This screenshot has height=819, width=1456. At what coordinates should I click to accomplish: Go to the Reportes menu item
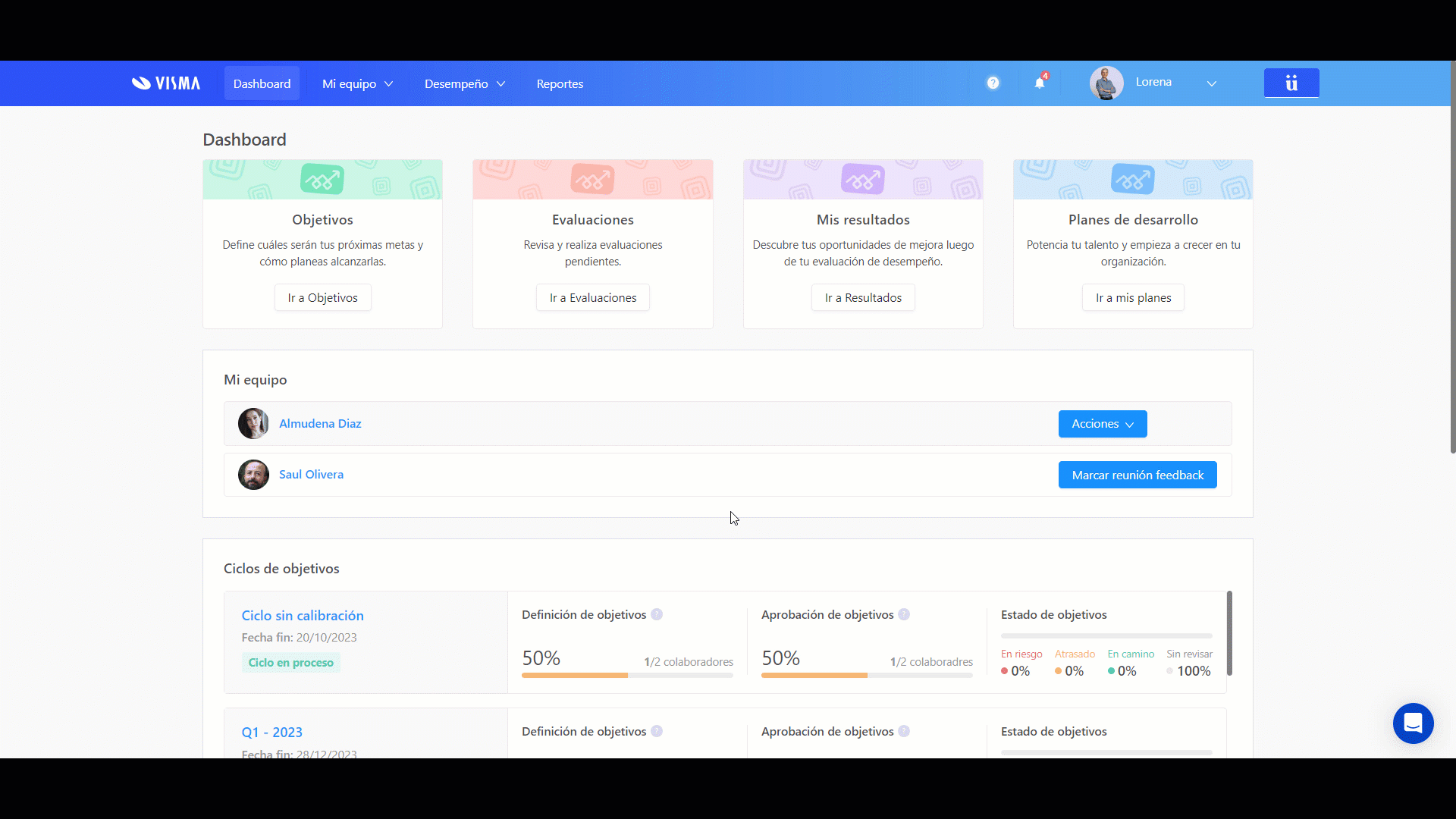click(x=560, y=83)
